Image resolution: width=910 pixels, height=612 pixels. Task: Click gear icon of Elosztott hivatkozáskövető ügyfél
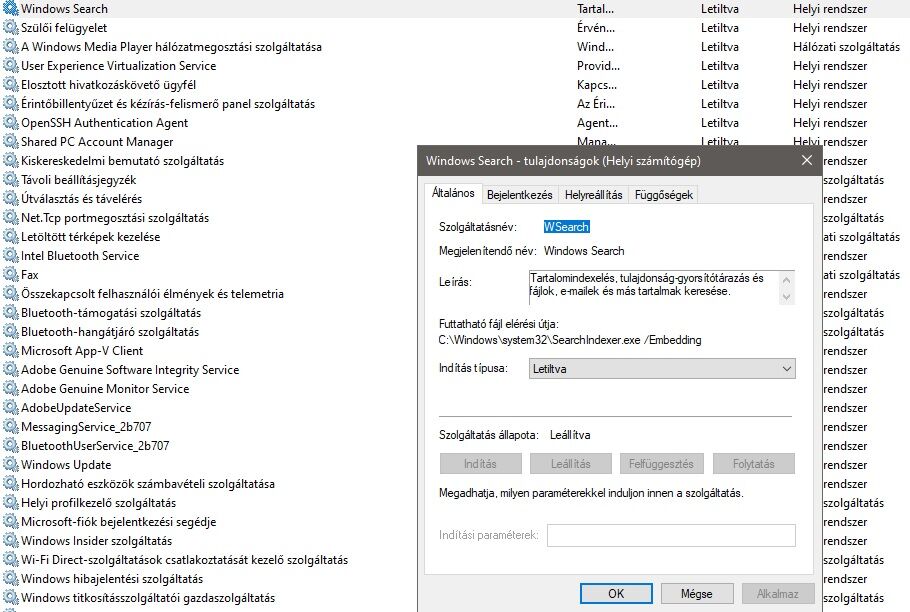click(x=10, y=85)
